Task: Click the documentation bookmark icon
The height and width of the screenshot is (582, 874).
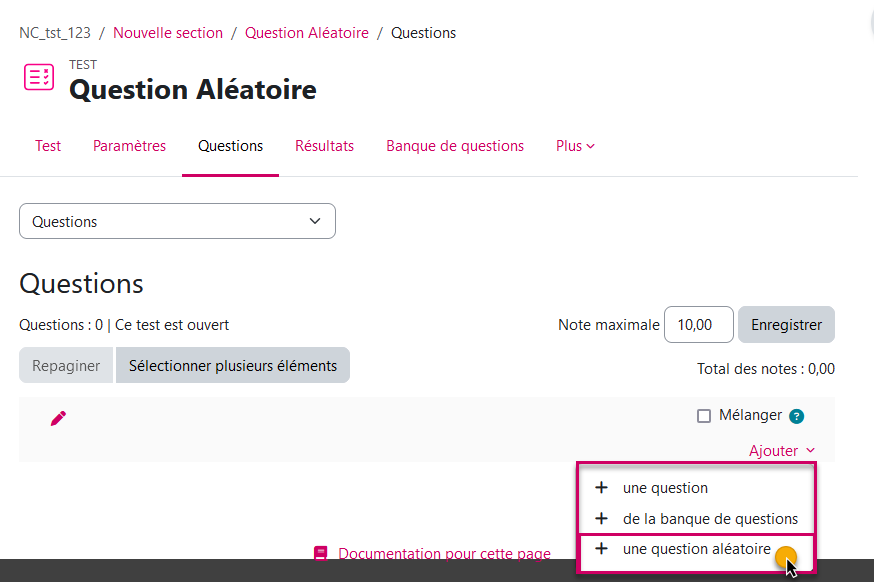Action: (x=321, y=552)
